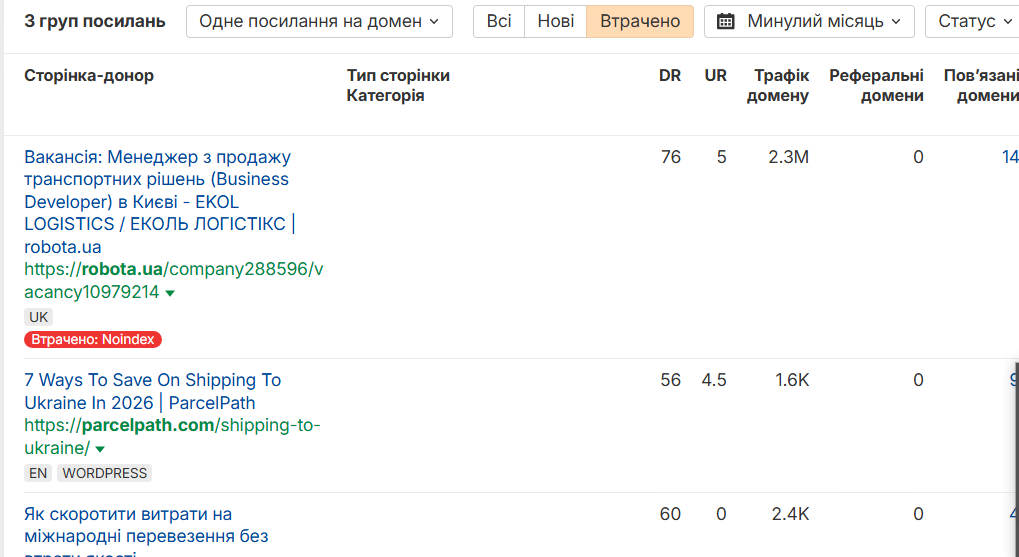Click the WORDPRESS category tag
Viewport: 1019px width, 557px height.
tap(105, 473)
